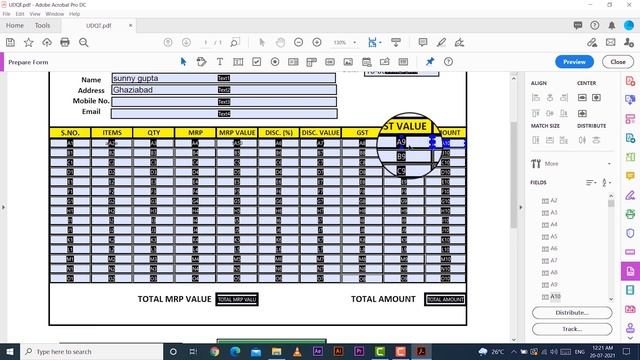Bookmark file with star icon
The image size is (640, 360).
29,42
